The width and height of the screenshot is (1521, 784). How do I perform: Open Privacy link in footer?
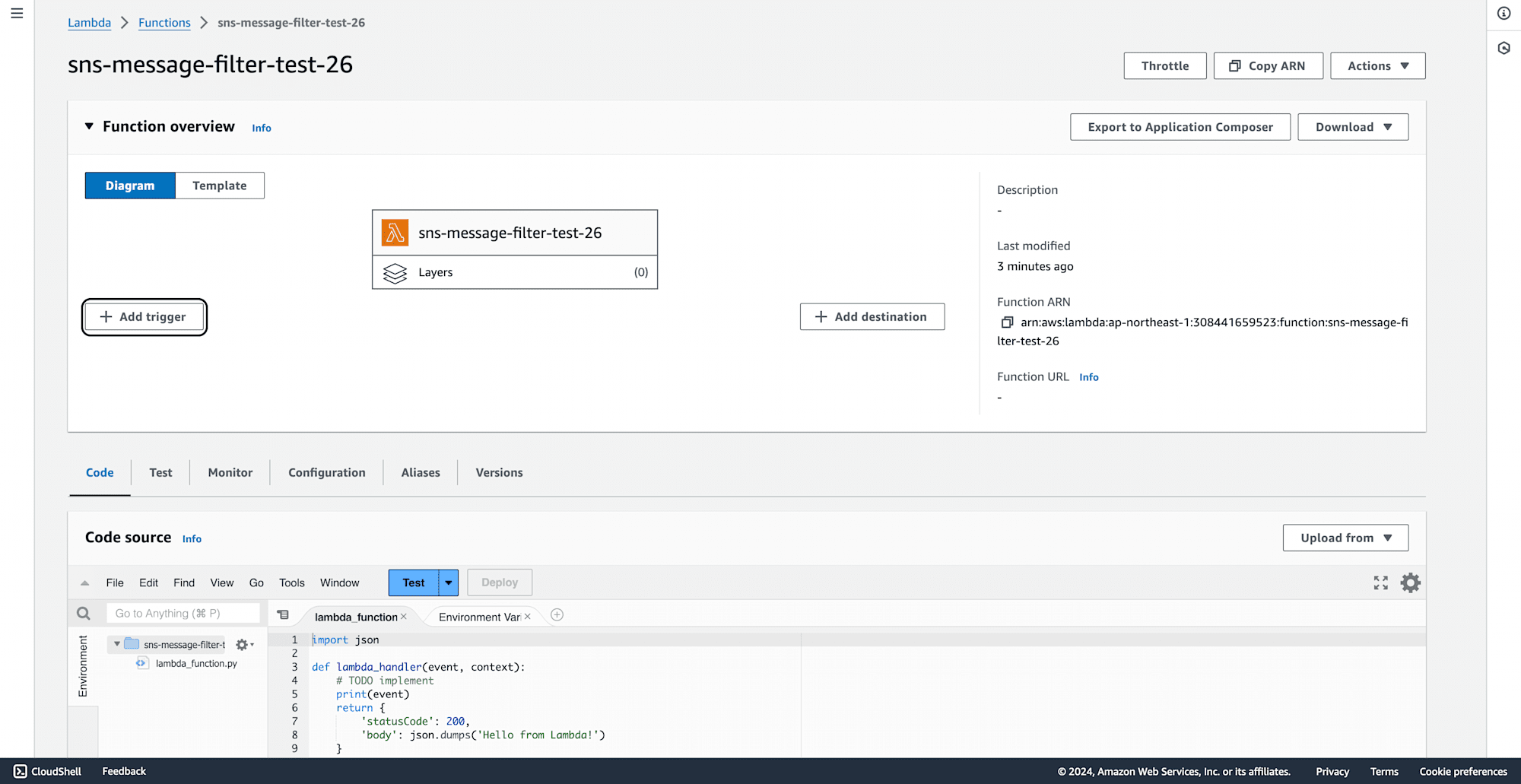click(1332, 771)
